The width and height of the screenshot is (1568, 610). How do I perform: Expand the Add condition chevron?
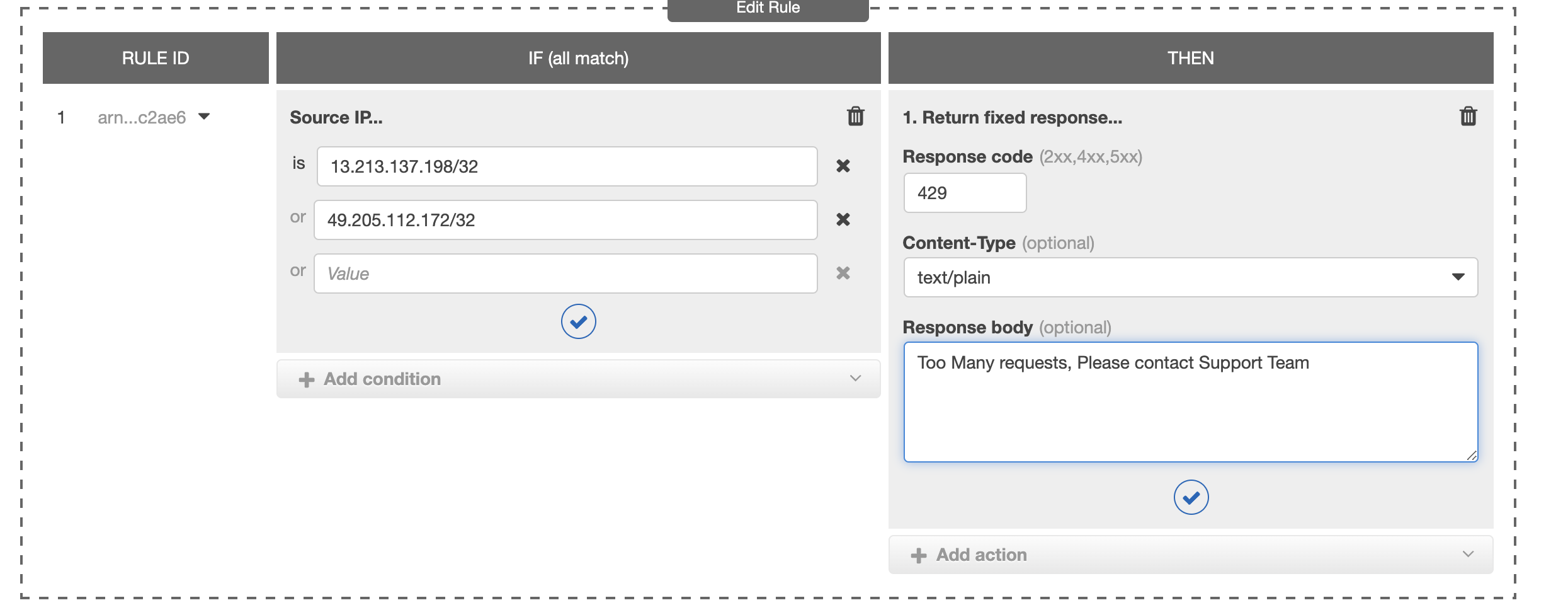(x=855, y=378)
